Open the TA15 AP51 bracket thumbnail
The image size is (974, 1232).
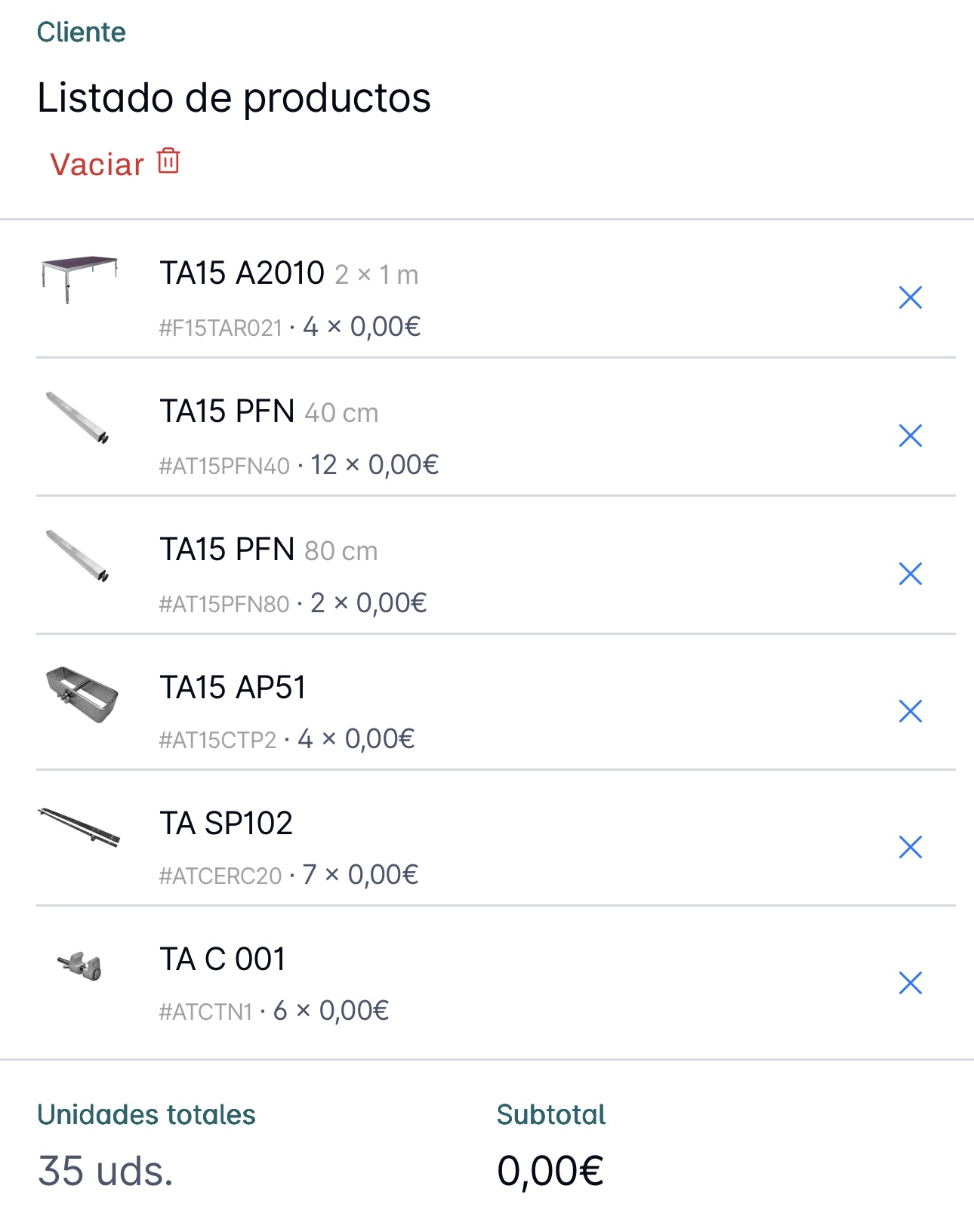tap(82, 695)
